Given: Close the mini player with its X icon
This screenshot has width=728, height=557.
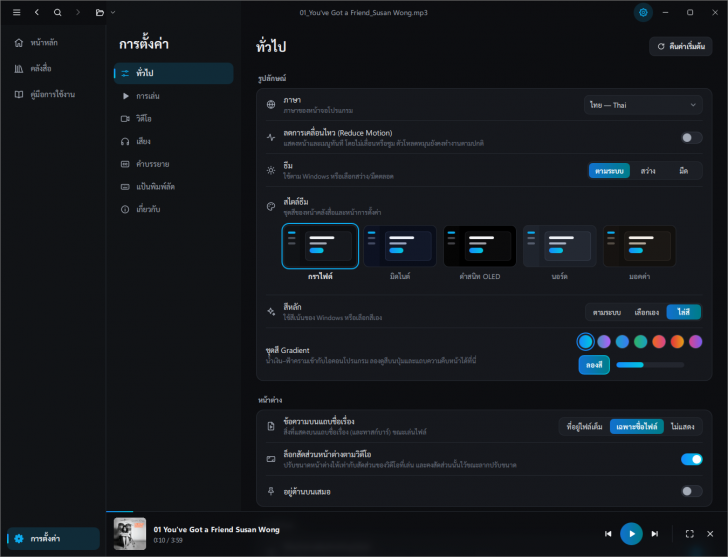Looking at the screenshot, I should point(710,534).
